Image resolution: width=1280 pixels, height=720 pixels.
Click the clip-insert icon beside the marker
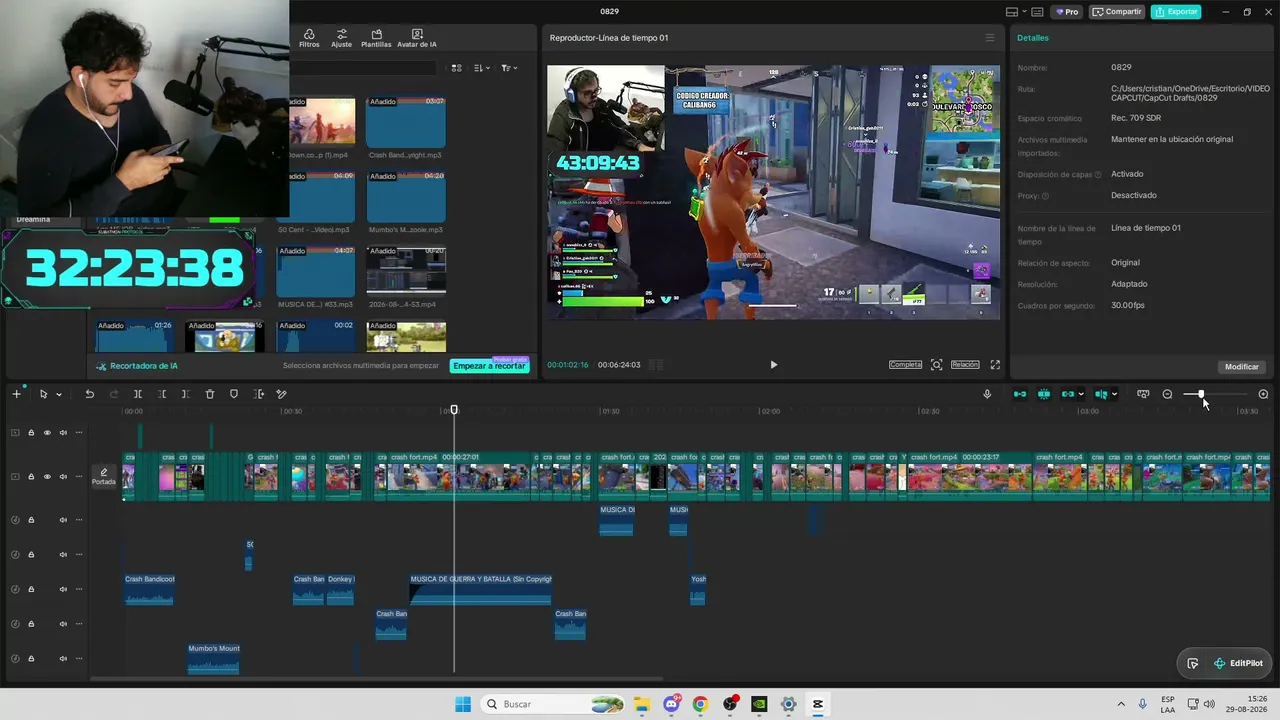259,394
